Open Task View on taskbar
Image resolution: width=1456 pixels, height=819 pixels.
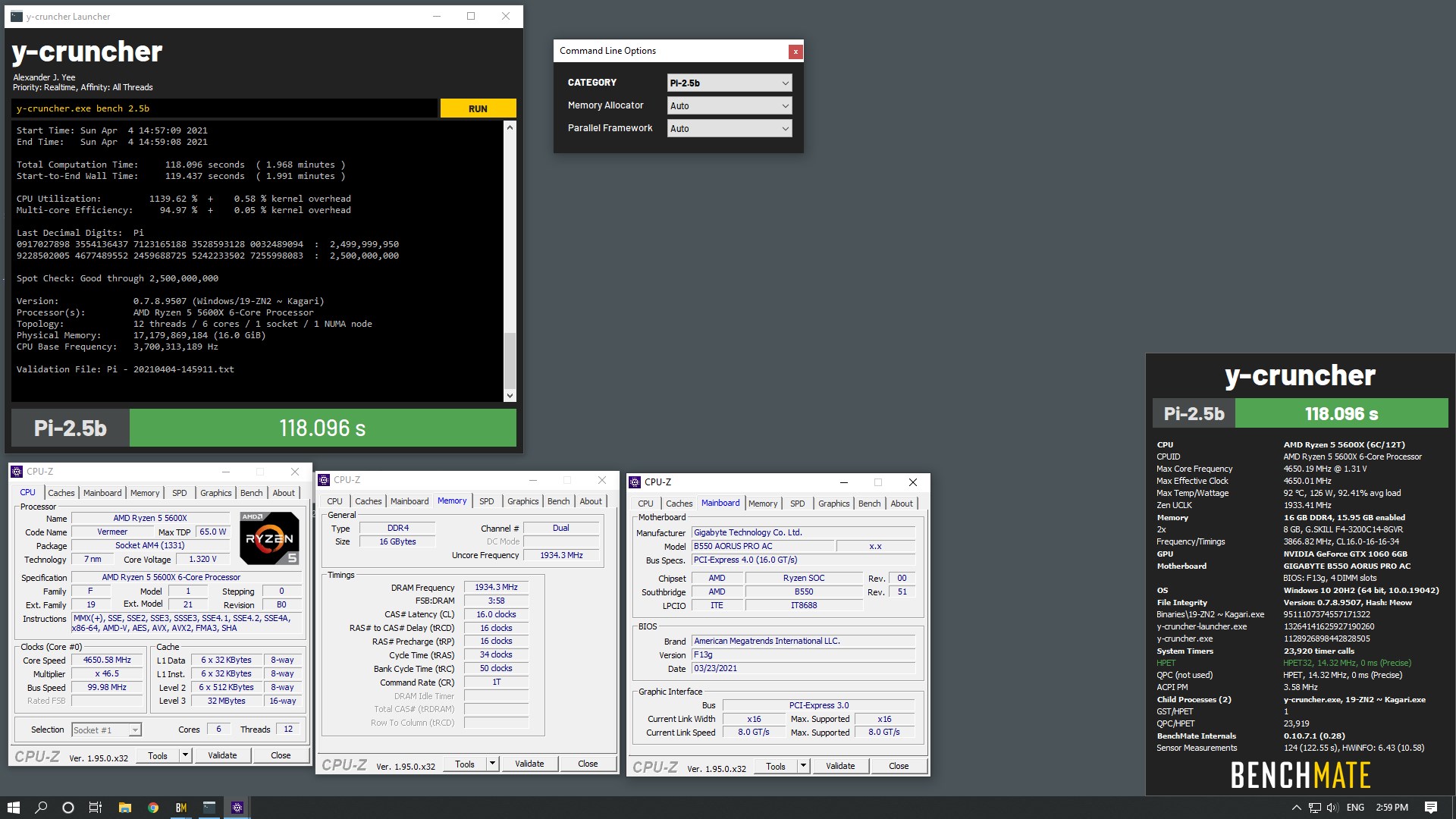(x=96, y=808)
